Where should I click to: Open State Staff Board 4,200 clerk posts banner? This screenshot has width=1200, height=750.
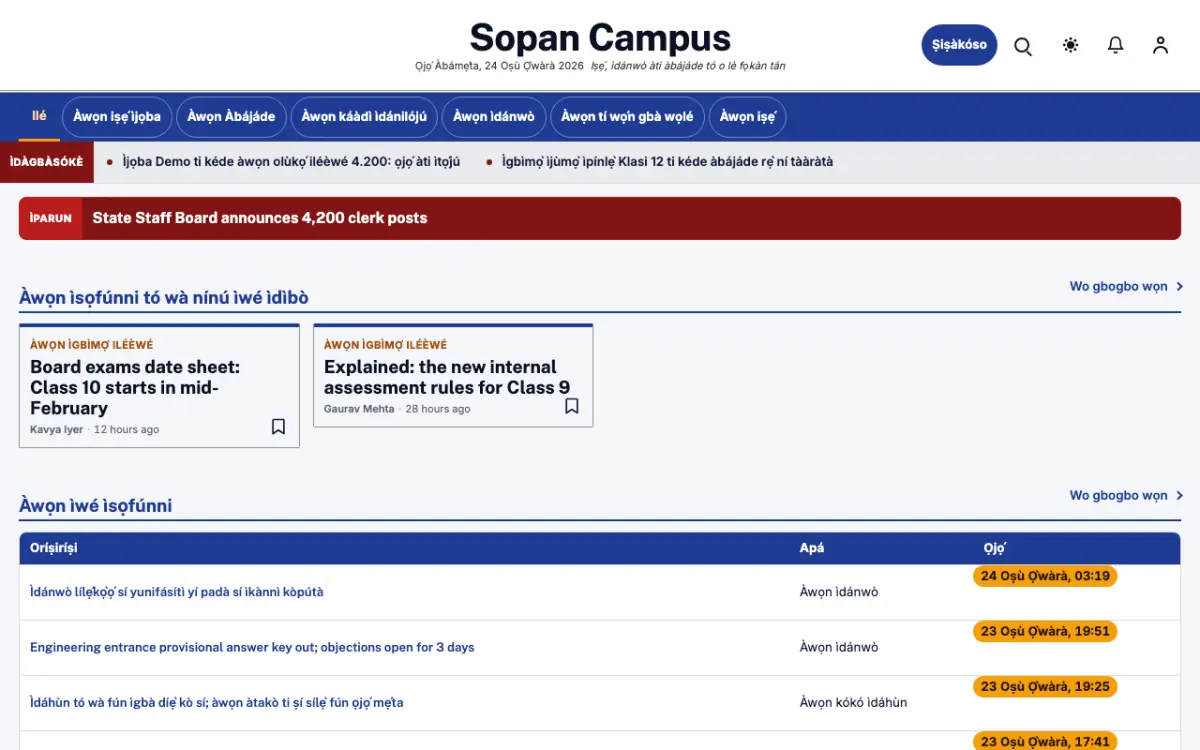[x=600, y=218]
